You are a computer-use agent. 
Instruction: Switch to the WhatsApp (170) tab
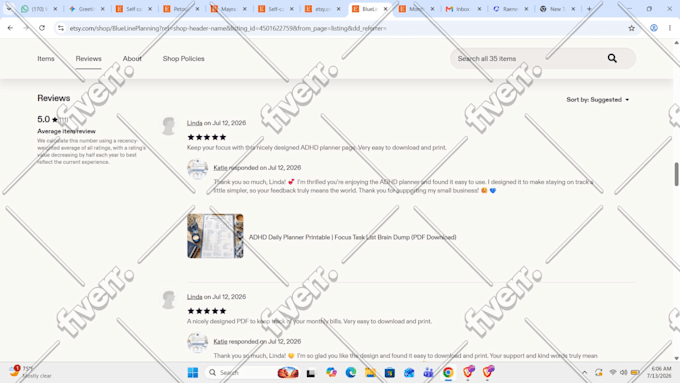click(x=39, y=9)
